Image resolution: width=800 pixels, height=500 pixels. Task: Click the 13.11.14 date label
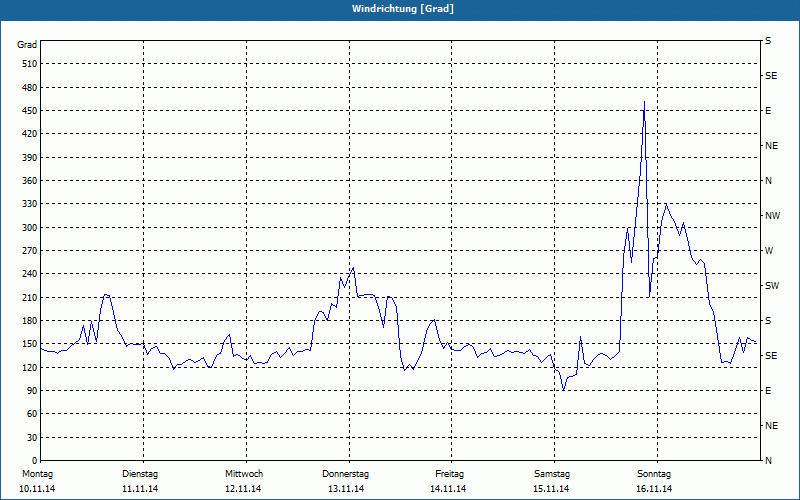(x=346, y=489)
